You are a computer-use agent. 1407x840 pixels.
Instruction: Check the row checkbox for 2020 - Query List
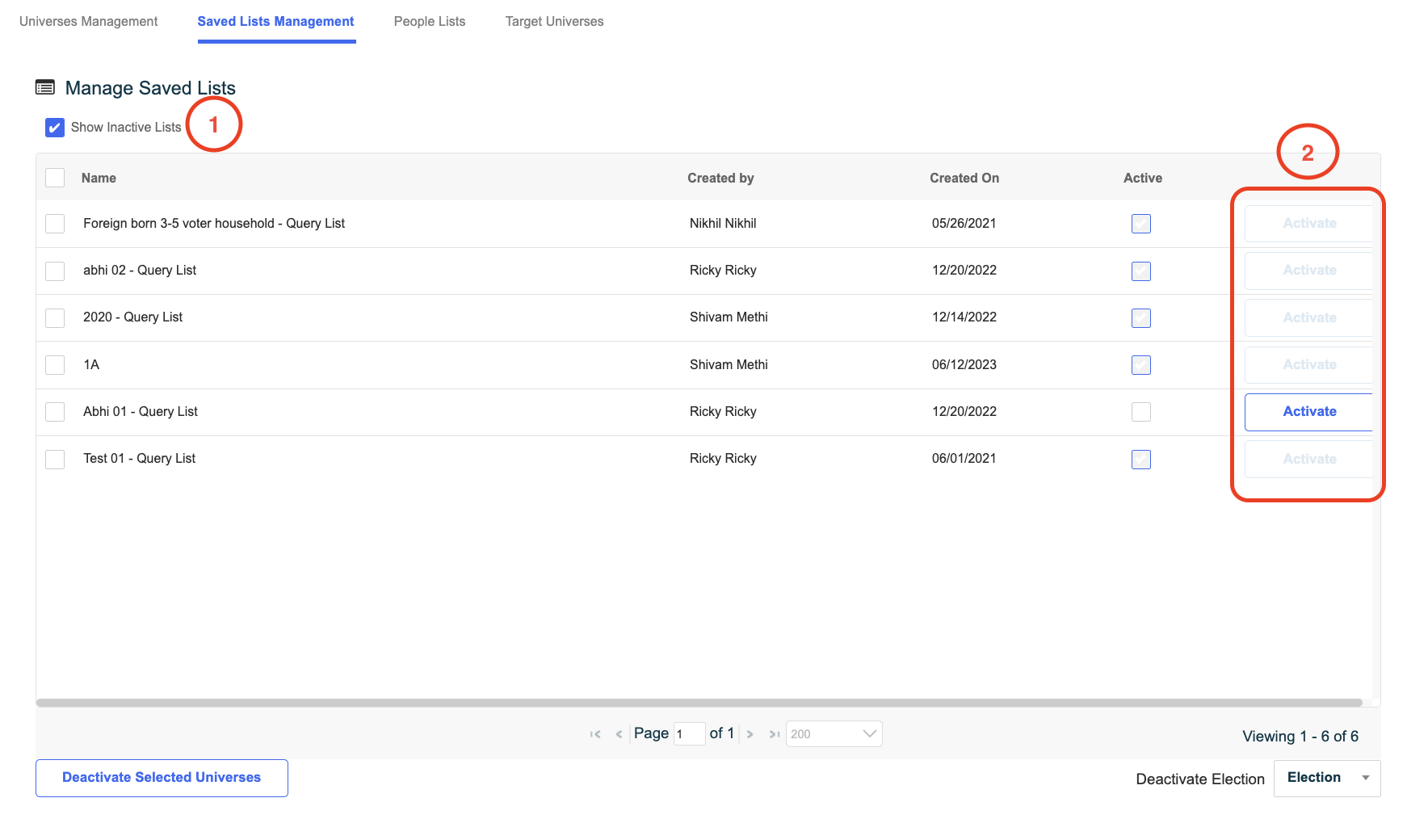(x=55, y=317)
